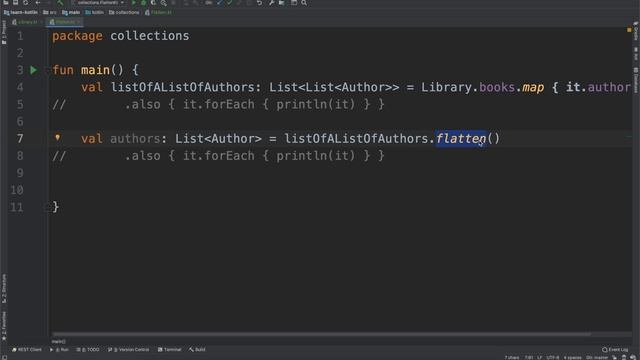
Task: Click the src breadcrumb in the navigation bar
Action: [x=50, y=12]
